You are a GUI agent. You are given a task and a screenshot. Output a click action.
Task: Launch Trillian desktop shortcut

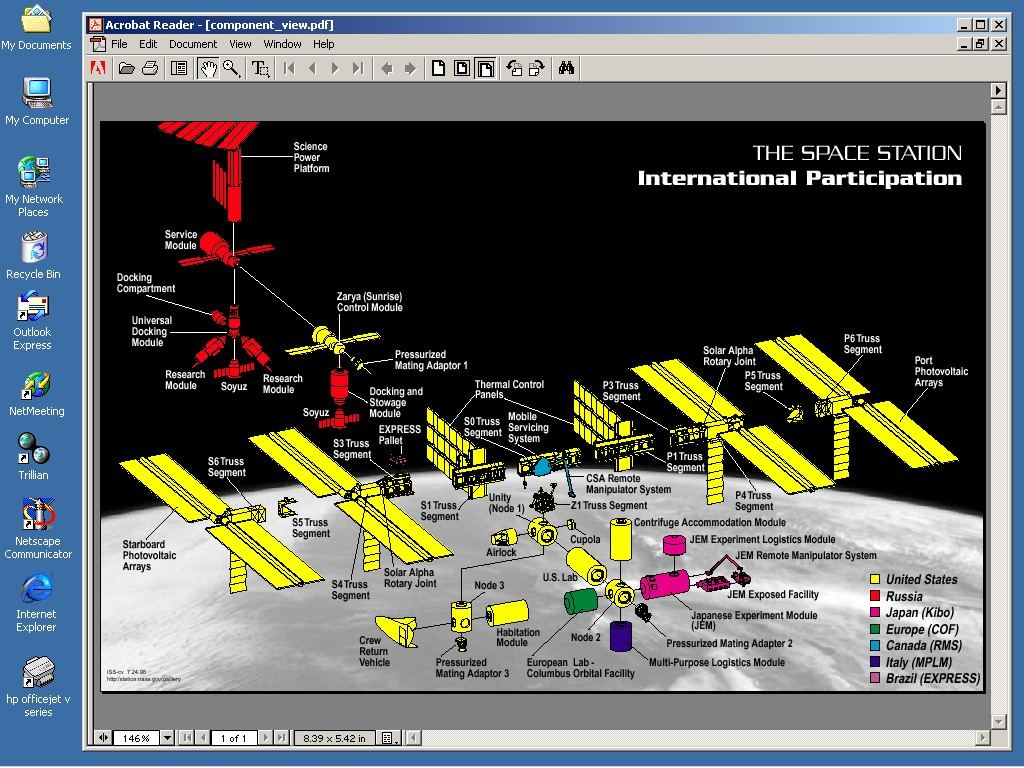pyautogui.click(x=33, y=456)
